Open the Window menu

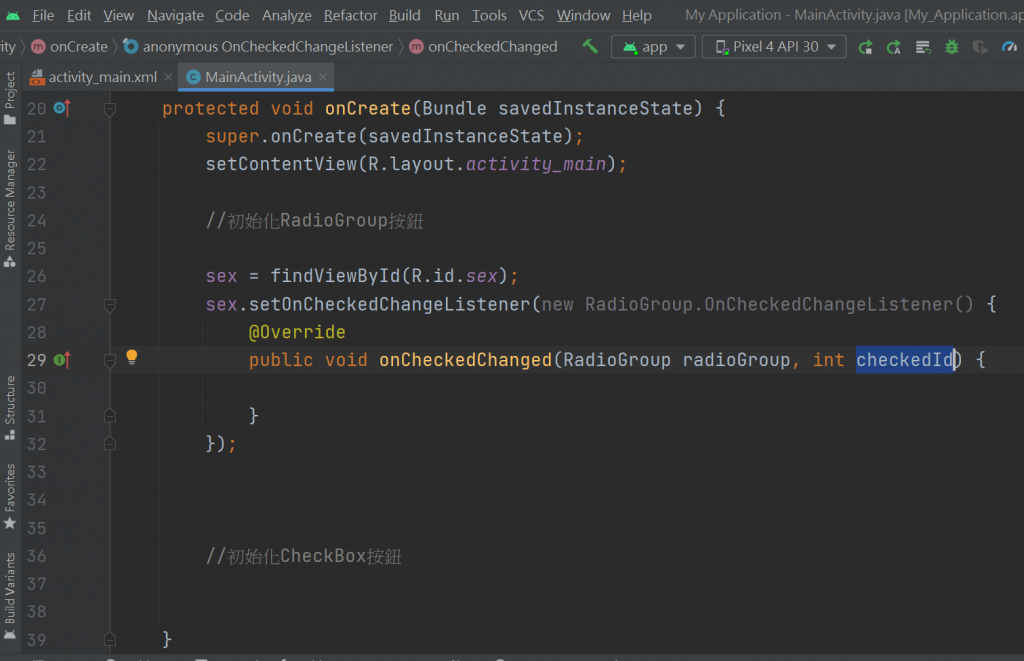[x=583, y=15]
